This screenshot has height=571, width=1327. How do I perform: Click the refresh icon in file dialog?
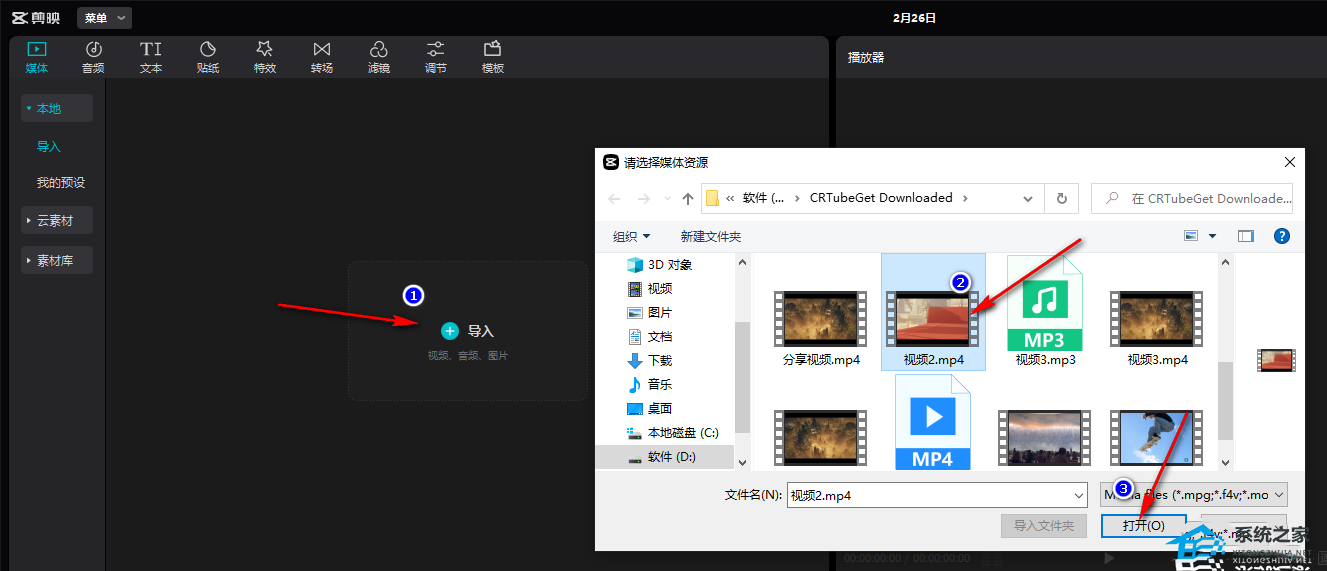[1061, 198]
